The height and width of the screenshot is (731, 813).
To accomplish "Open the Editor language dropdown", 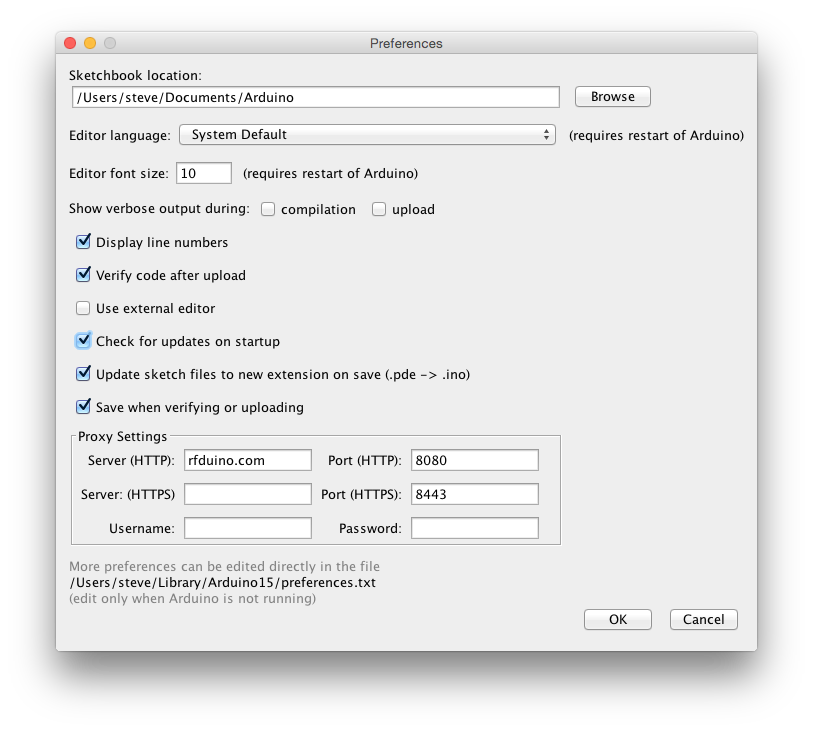I will (x=366, y=135).
